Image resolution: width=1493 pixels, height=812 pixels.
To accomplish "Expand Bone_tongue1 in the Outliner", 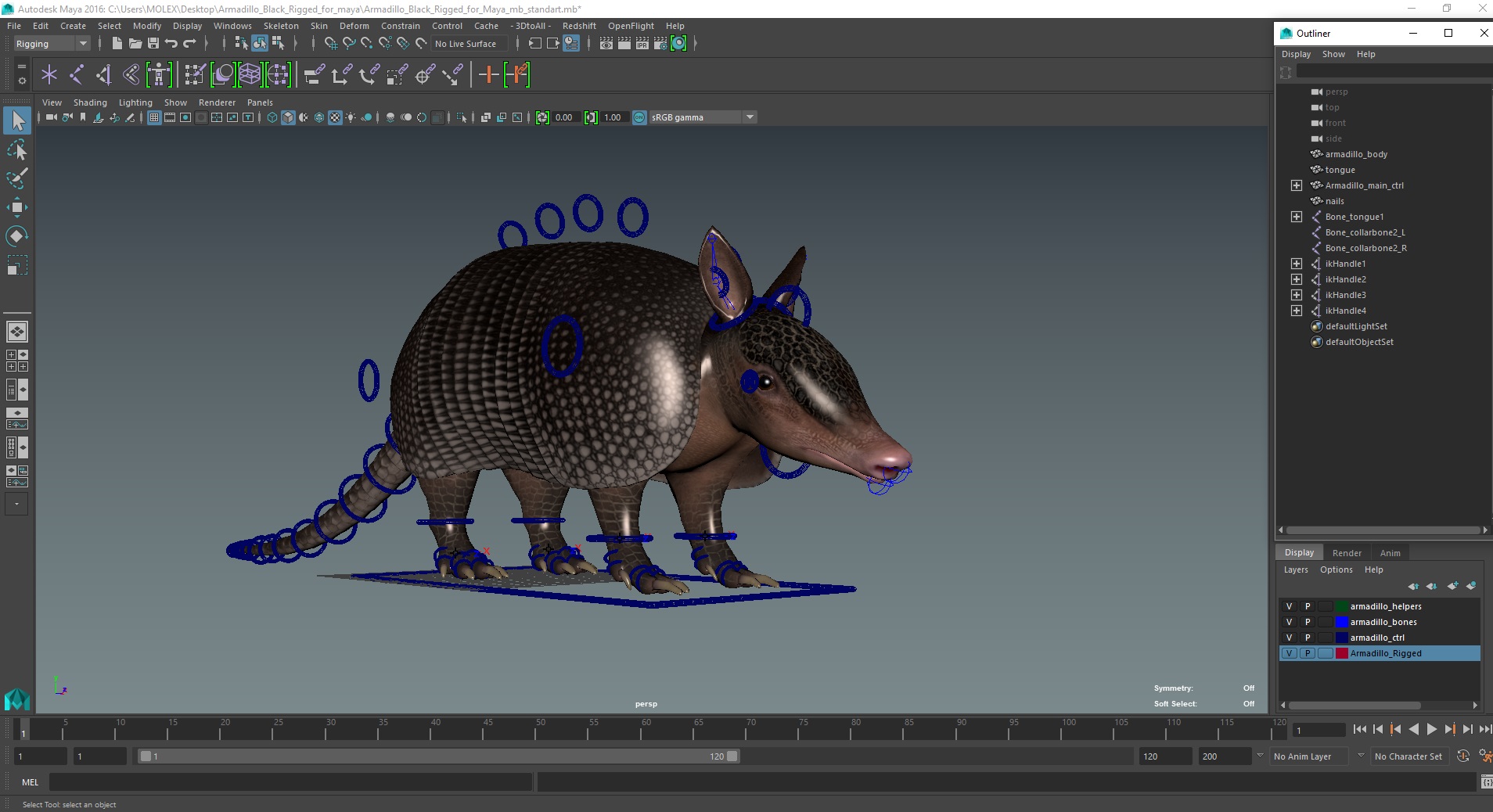I will (1297, 217).
